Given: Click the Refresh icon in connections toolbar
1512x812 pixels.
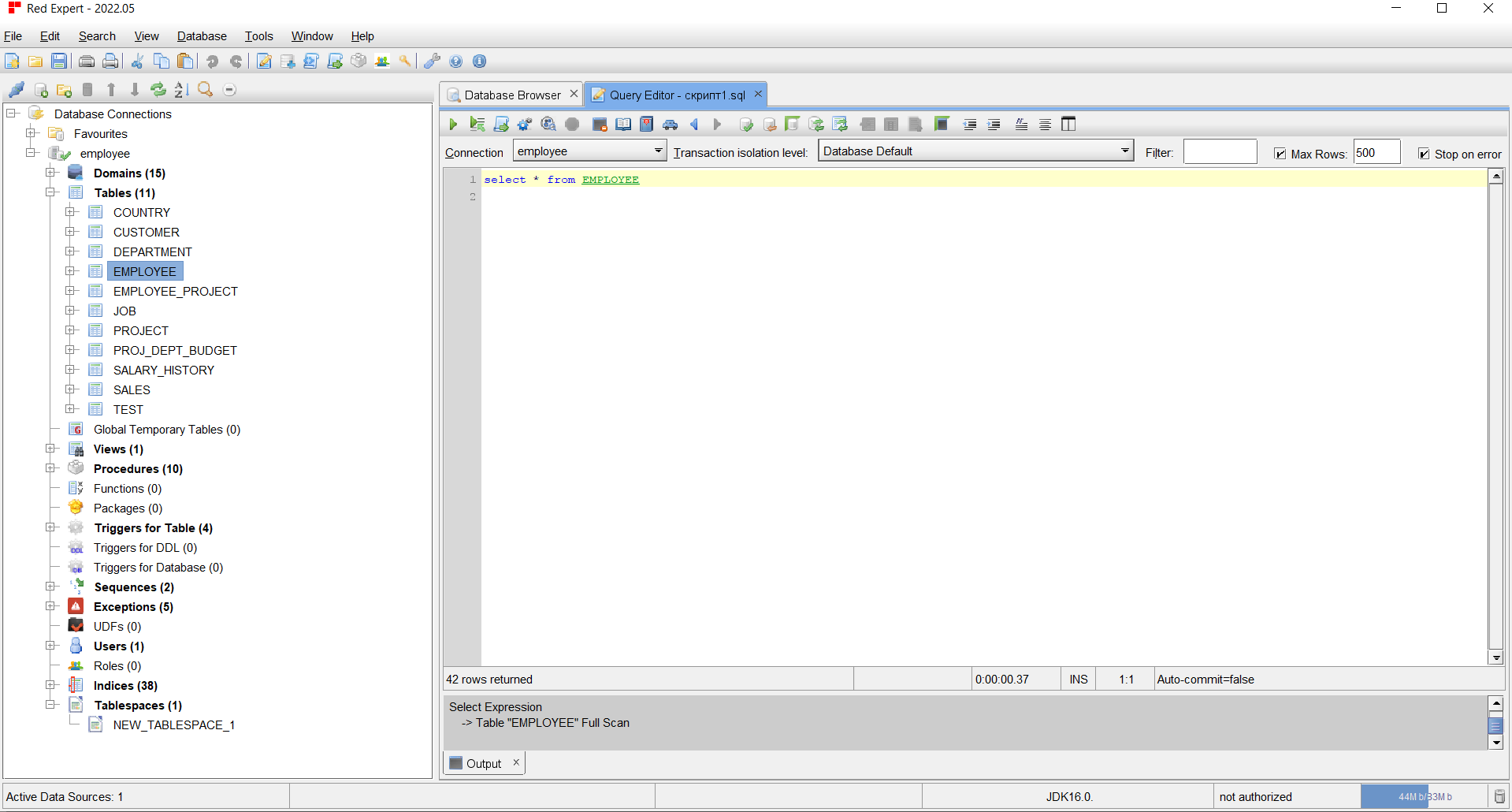Looking at the screenshot, I should 158,90.
